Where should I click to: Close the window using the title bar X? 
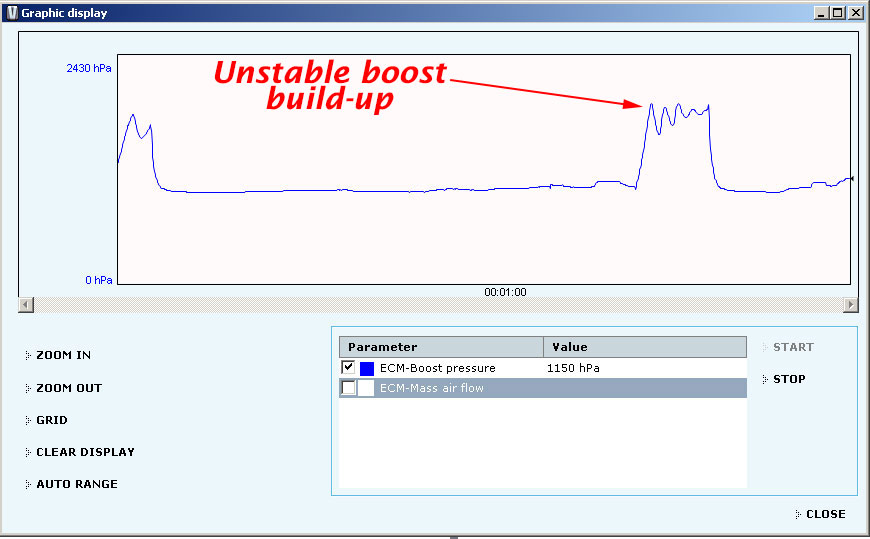(856, 13)
